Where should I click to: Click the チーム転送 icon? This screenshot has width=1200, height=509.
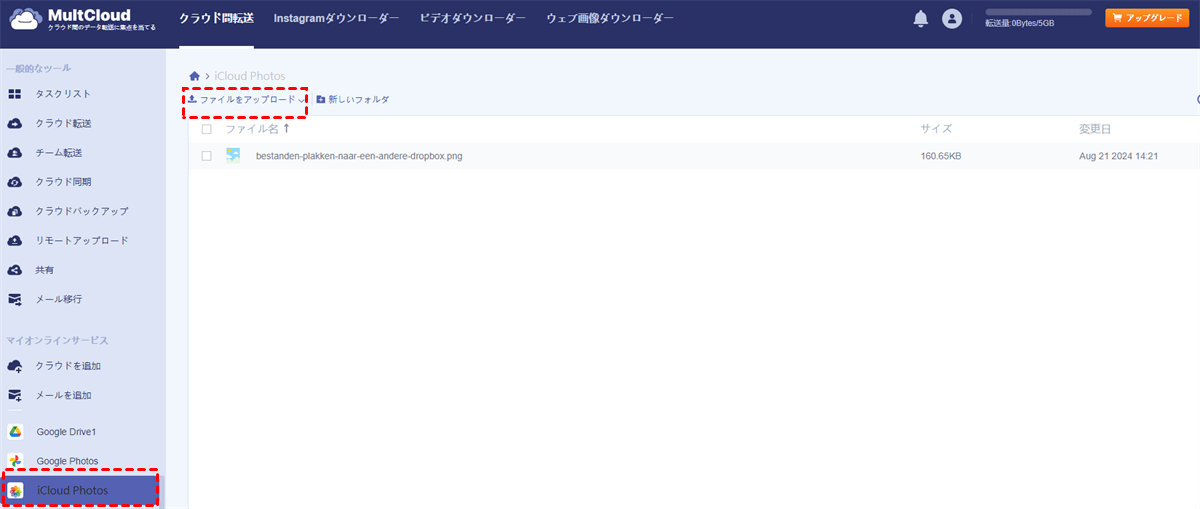(15, 152)
